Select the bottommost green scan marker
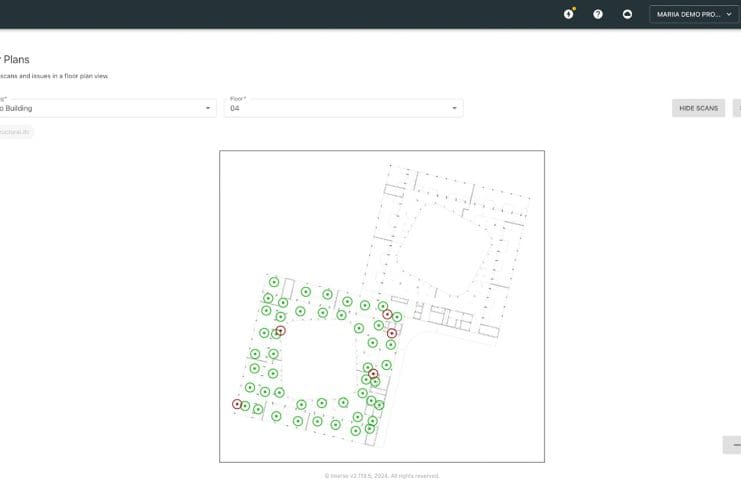The height and width of the screenshot is (486, 741). (x=355, y=431)
